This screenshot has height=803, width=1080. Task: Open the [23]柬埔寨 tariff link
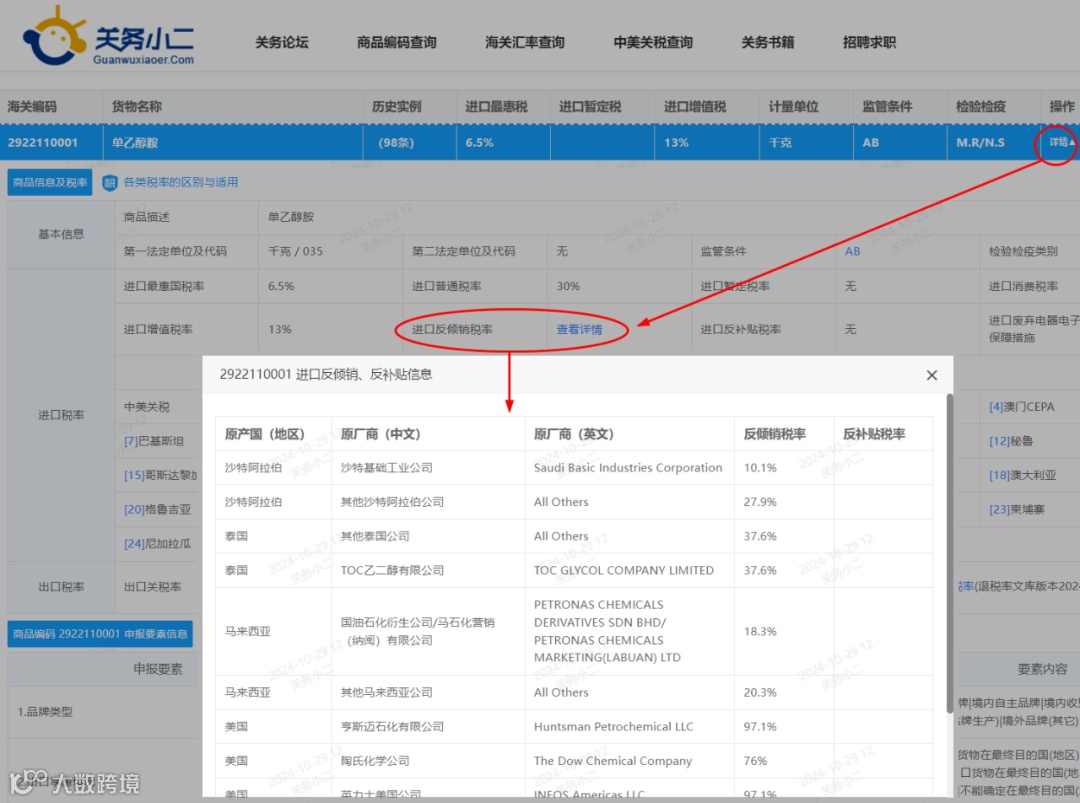pyautogui.click(x=1017, y=510)
